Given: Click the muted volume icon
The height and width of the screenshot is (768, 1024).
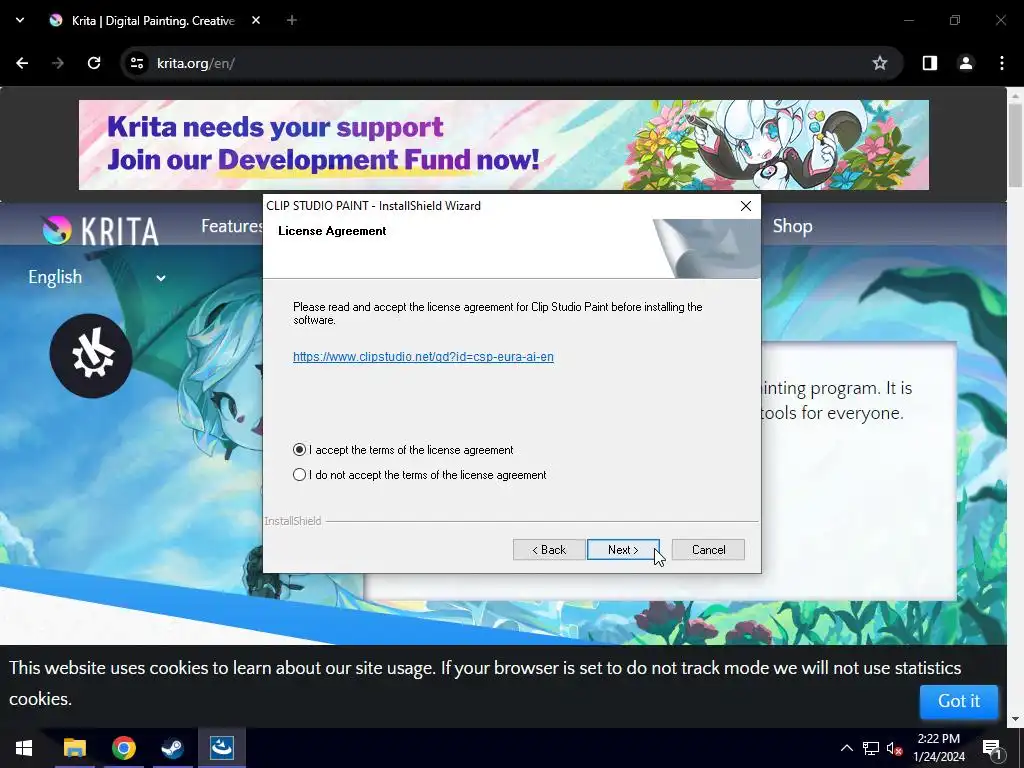Looking at the screenshot, I should 894,748.
